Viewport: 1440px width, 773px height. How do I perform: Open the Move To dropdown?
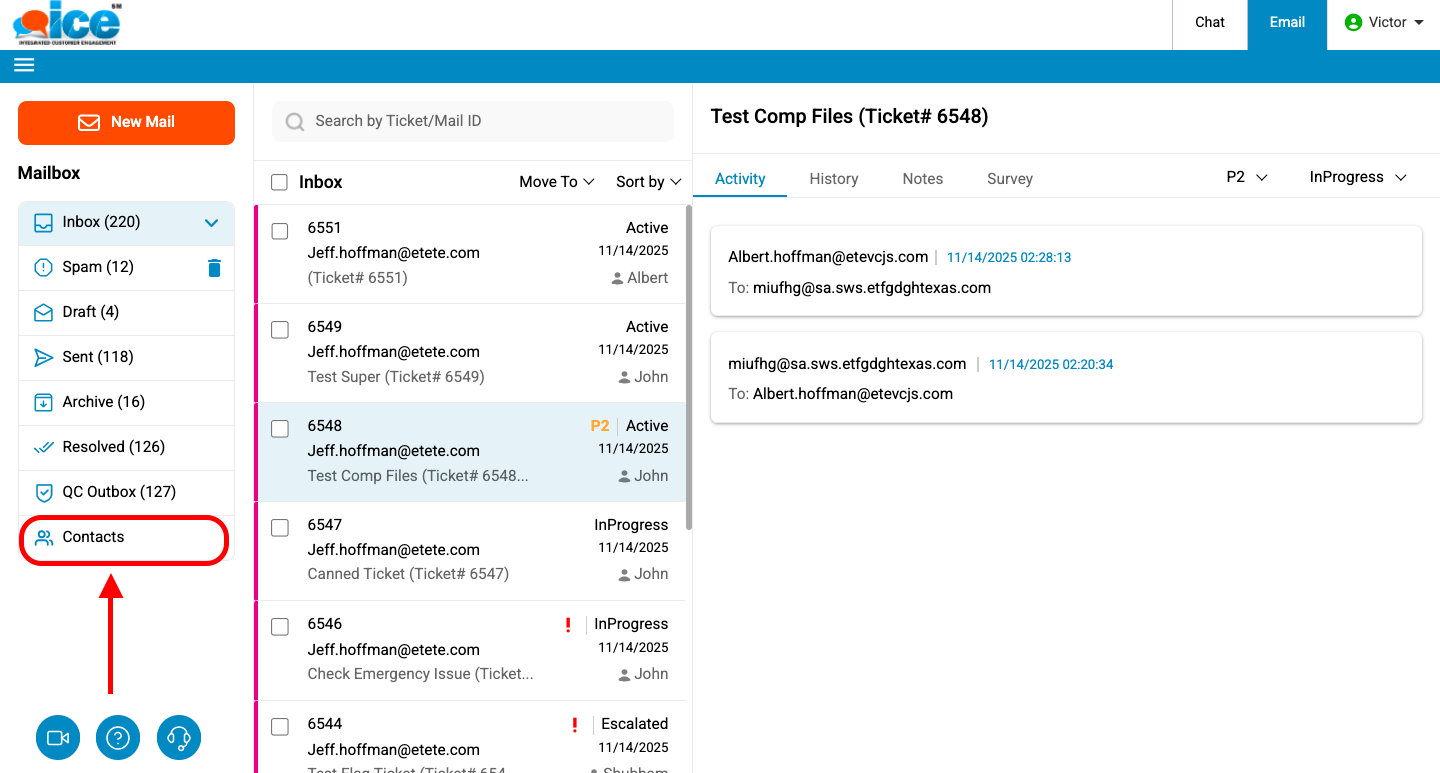[556, 182]
